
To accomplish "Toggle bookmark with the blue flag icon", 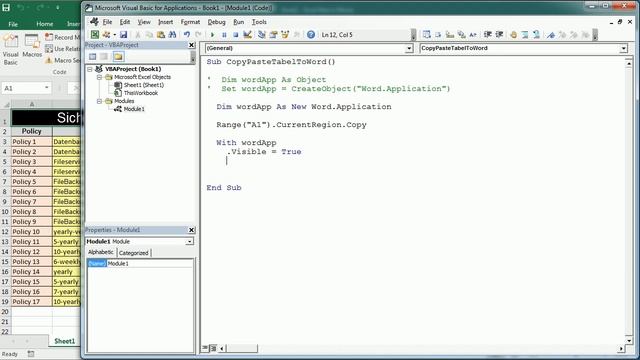I will click(x=551, y=35).
